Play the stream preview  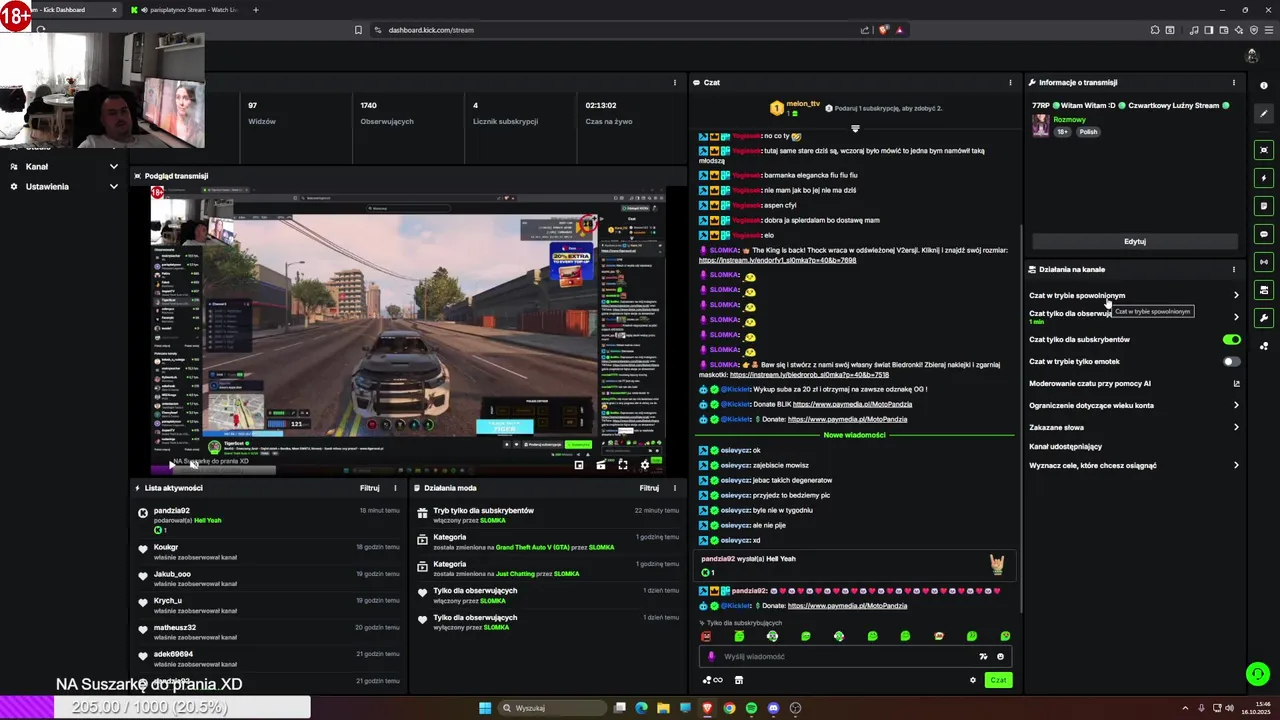(x=171, y=464)
